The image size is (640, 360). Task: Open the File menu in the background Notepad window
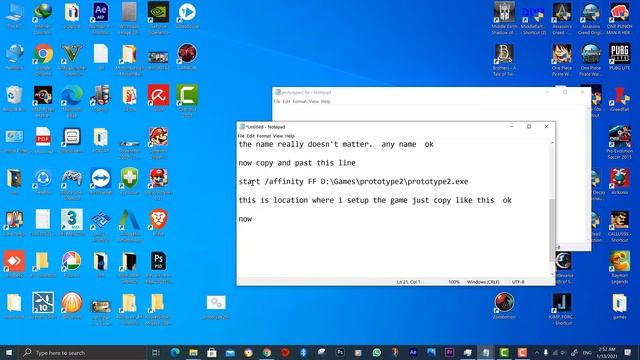click(x=277, y=101)
